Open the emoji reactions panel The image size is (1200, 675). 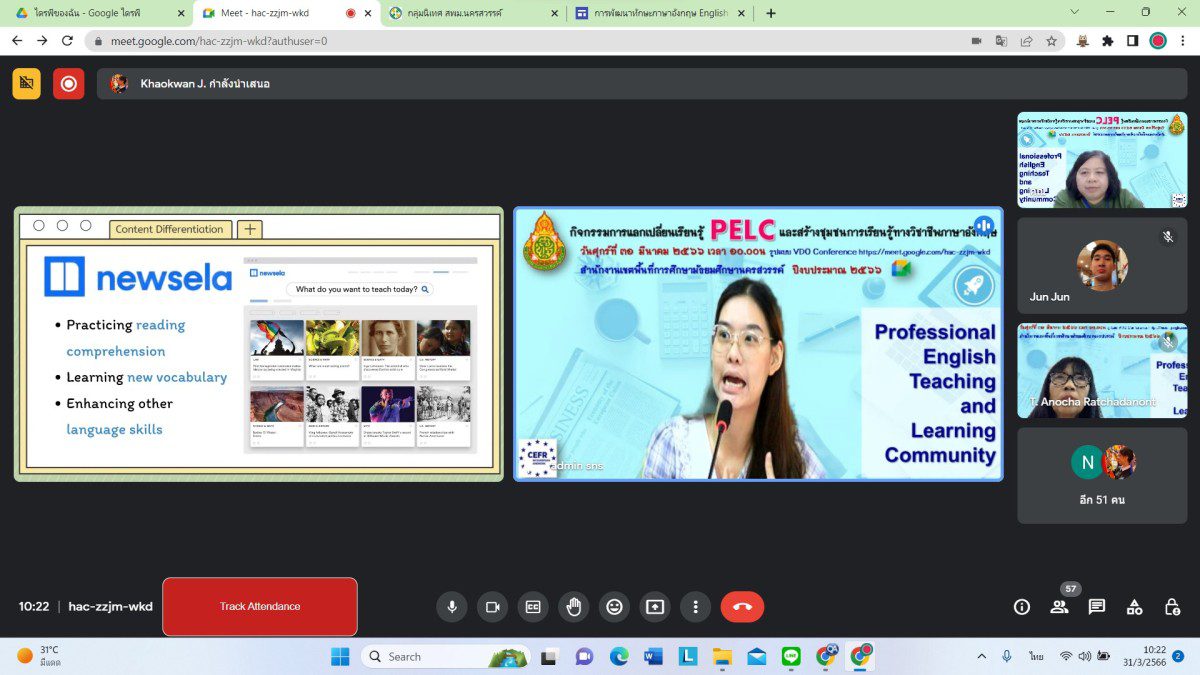[614, 606]
